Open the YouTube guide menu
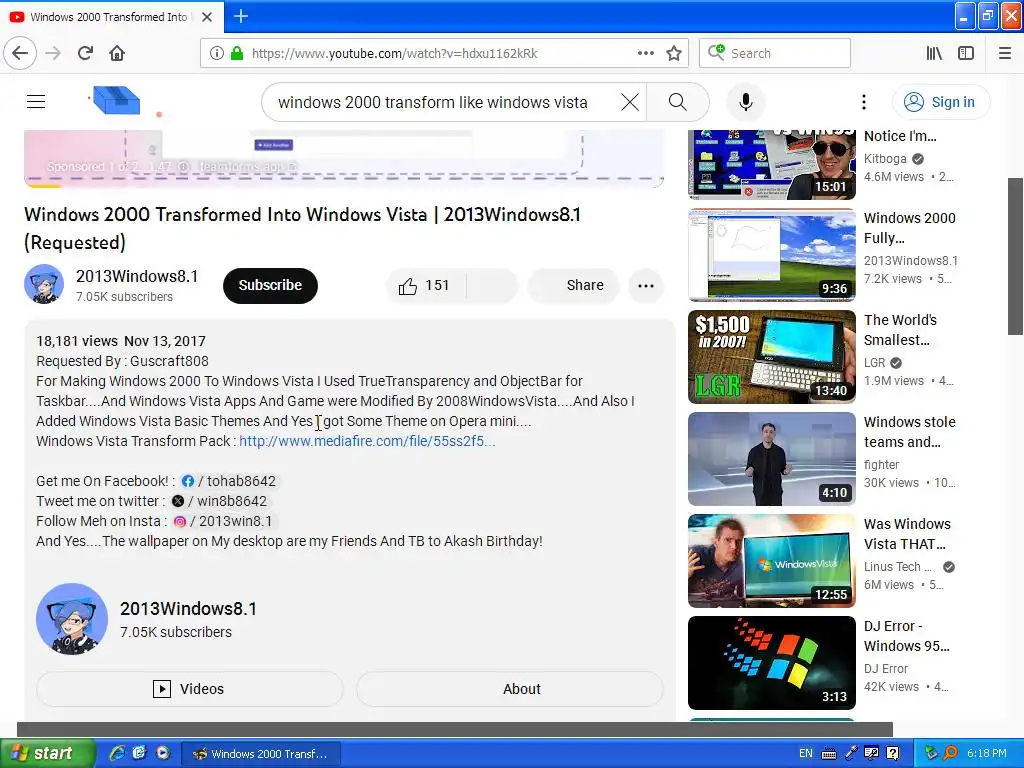Screen dimensions: 1024x768 click(x=36, y=101)
